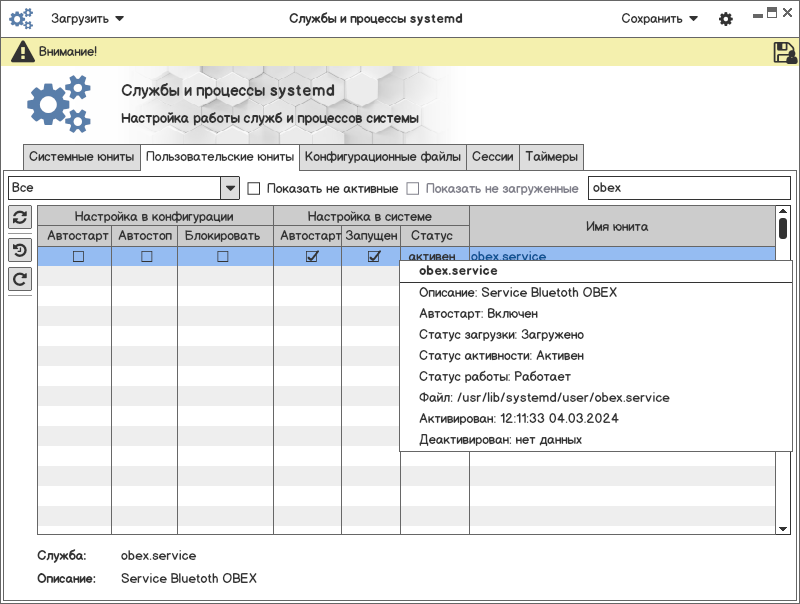800x604 pixels.
Task: Go to the 'Конфигурационные файлы' tab
Action: (383, 157)
